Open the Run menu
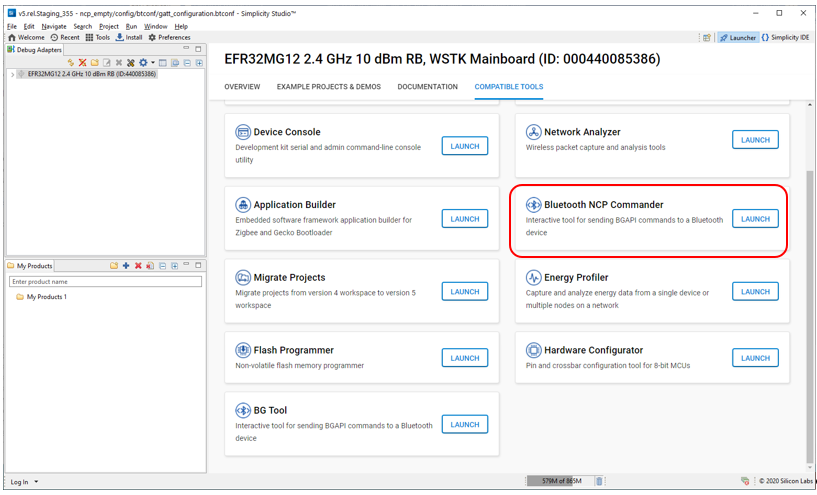The image size is (817, 495). coord(131,26)
